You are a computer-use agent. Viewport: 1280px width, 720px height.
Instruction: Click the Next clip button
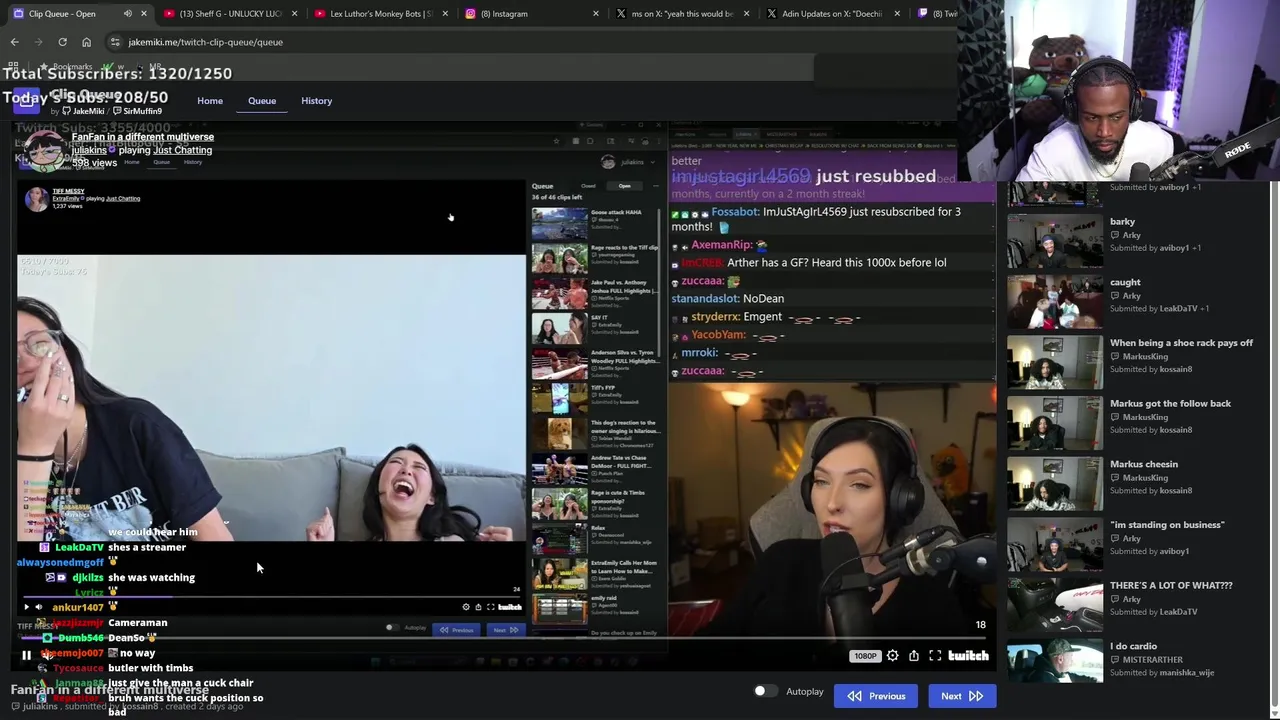tap(962, 696)
